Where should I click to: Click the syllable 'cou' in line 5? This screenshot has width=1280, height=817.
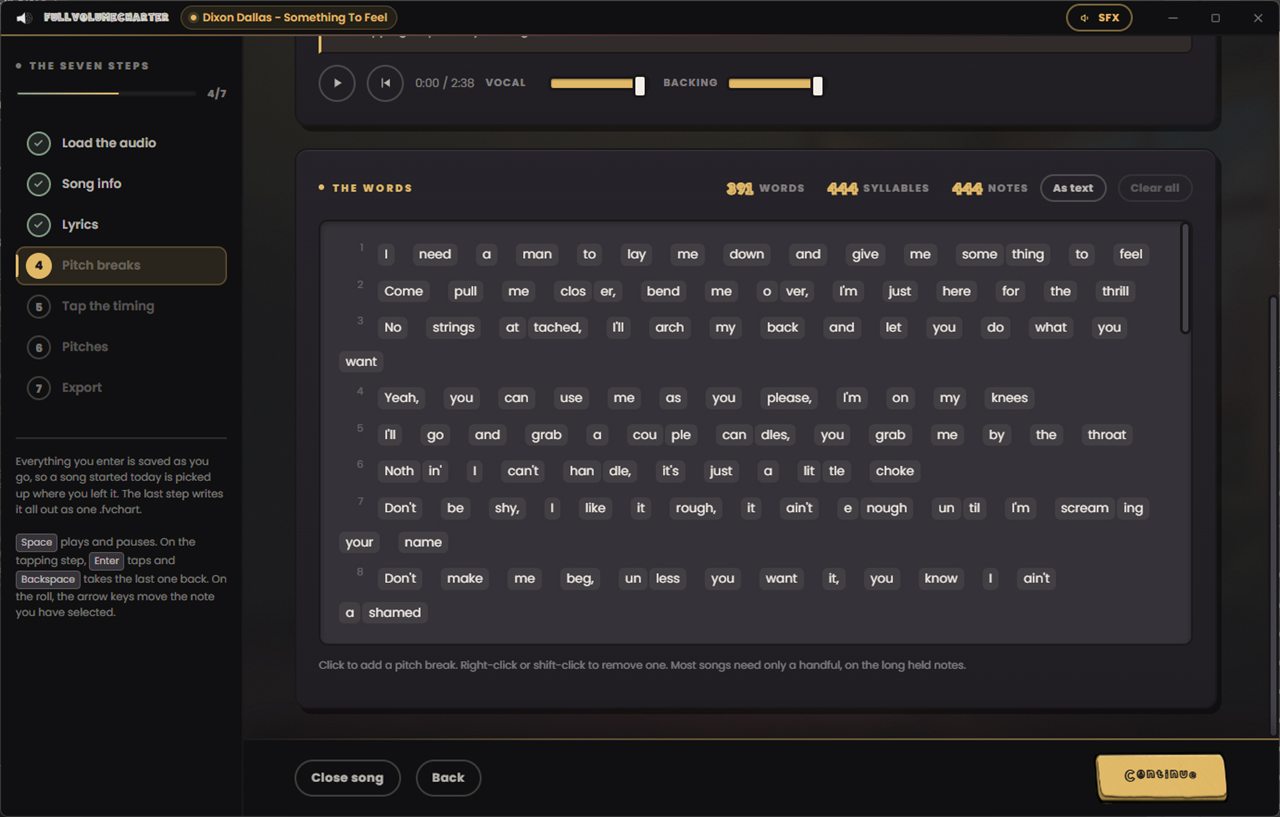[x=645, y=435]
